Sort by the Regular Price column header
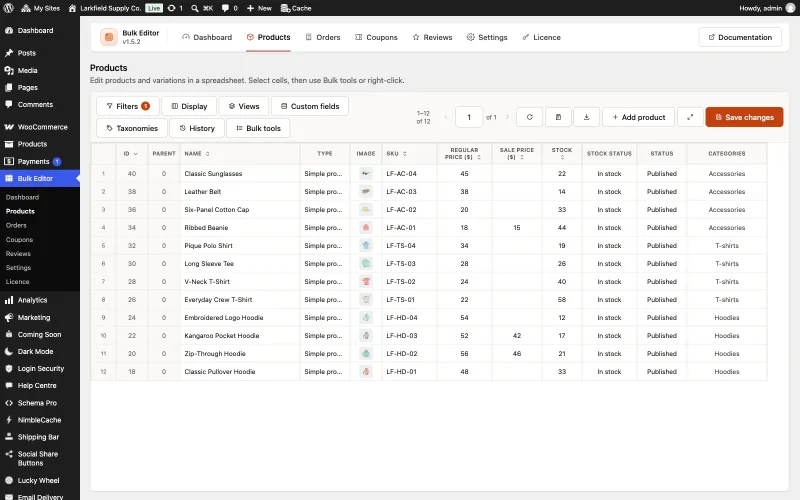The image size is (800, 500). coord(464,154)
